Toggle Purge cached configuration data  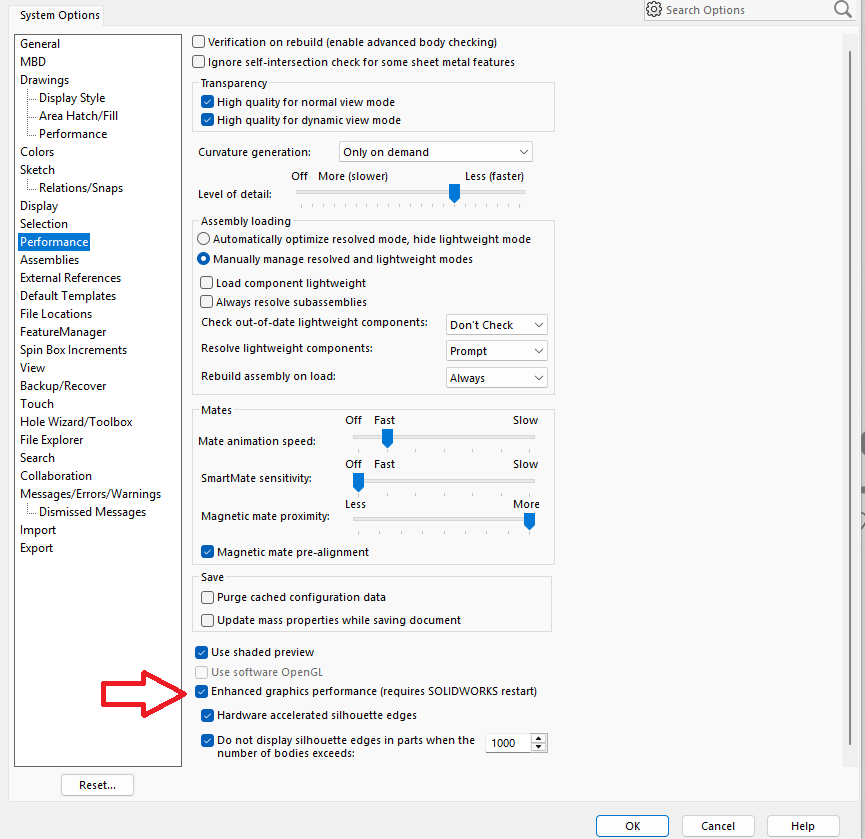(x=208, y=597)
